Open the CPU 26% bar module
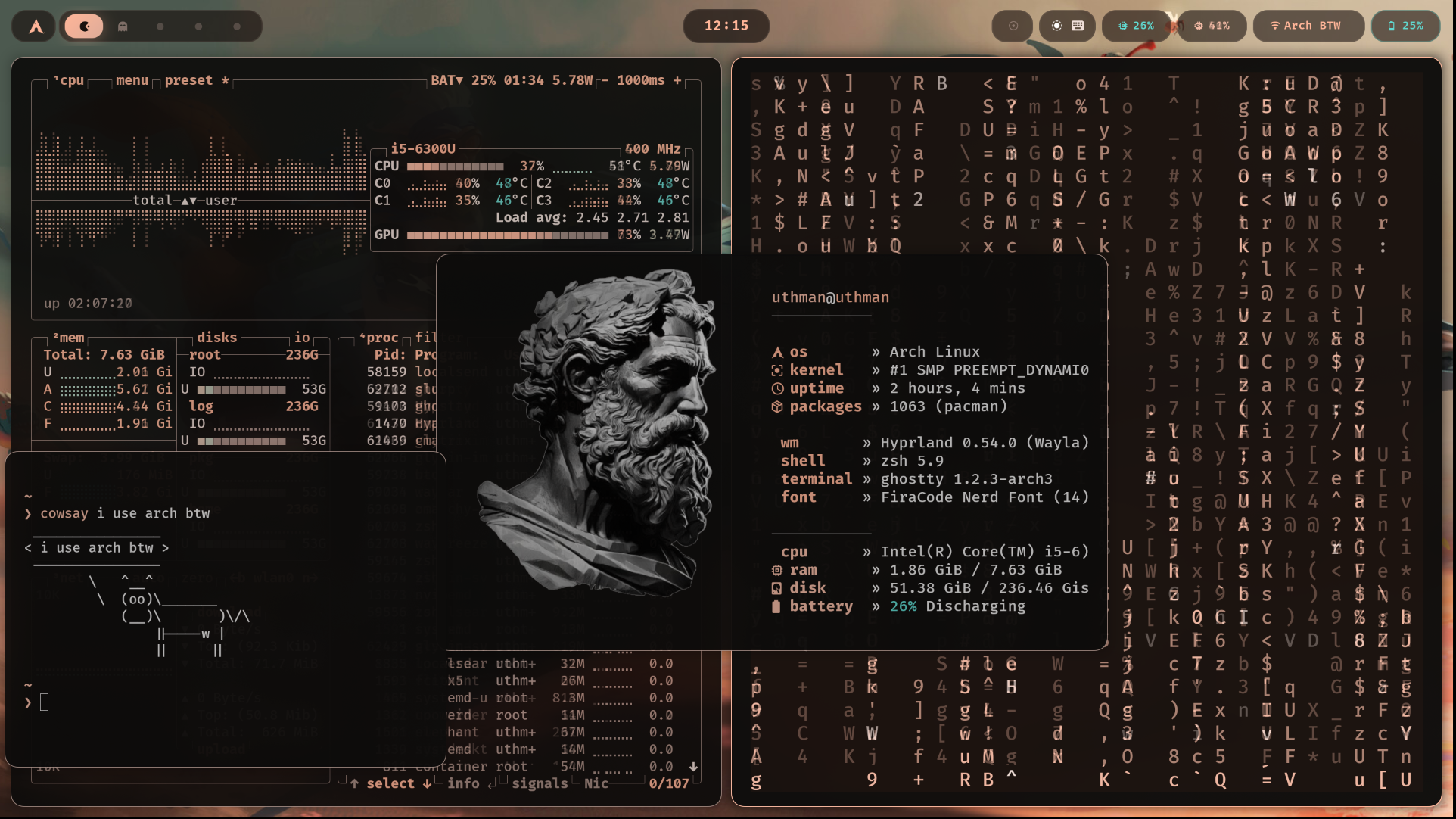 coord(1136,26)
